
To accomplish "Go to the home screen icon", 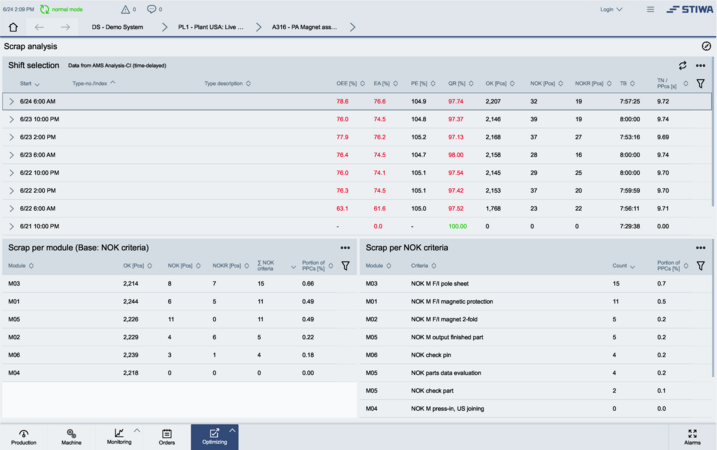I will [x=13, y=27].
